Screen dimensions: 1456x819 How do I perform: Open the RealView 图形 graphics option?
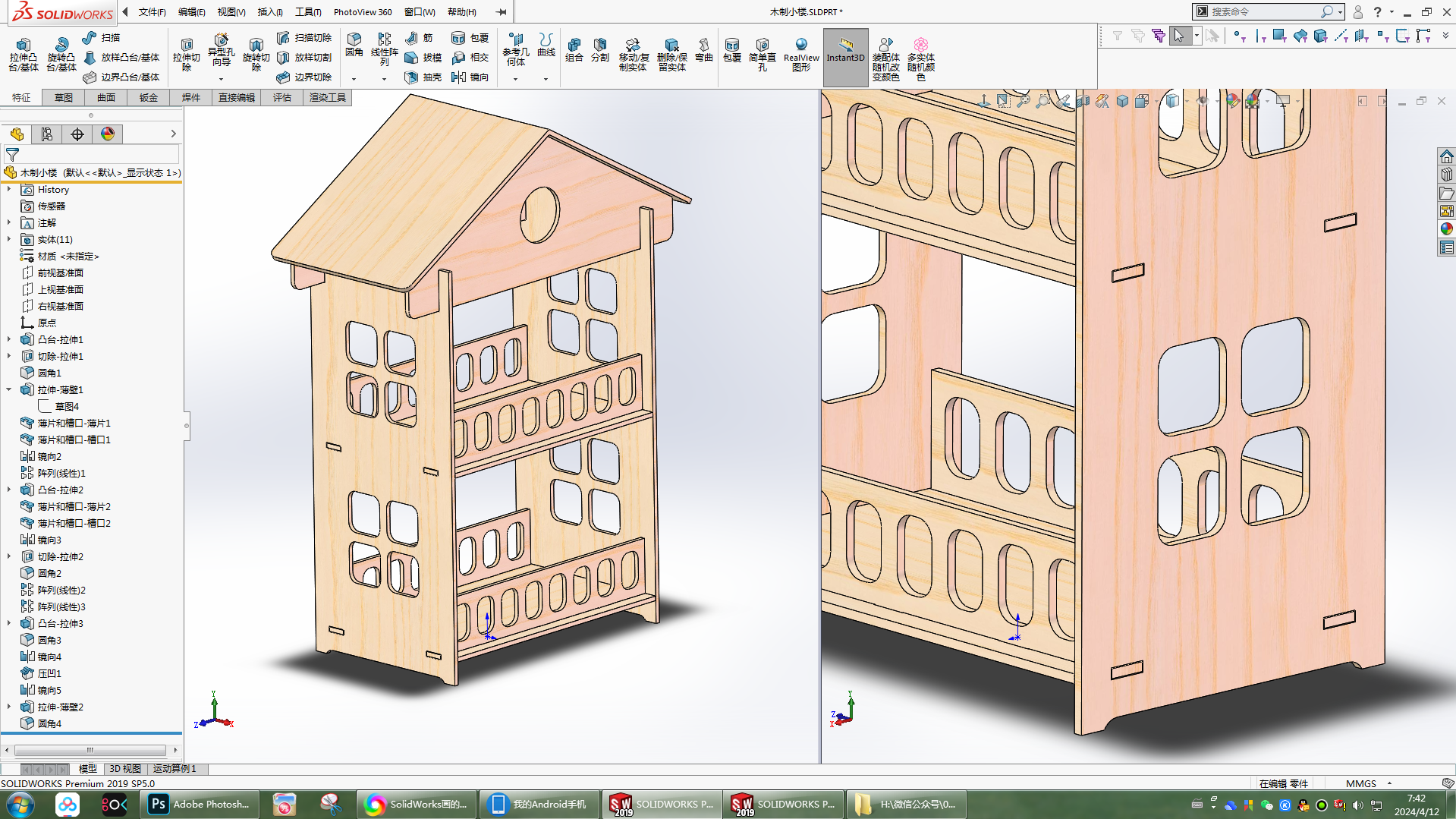coord(801,55)
